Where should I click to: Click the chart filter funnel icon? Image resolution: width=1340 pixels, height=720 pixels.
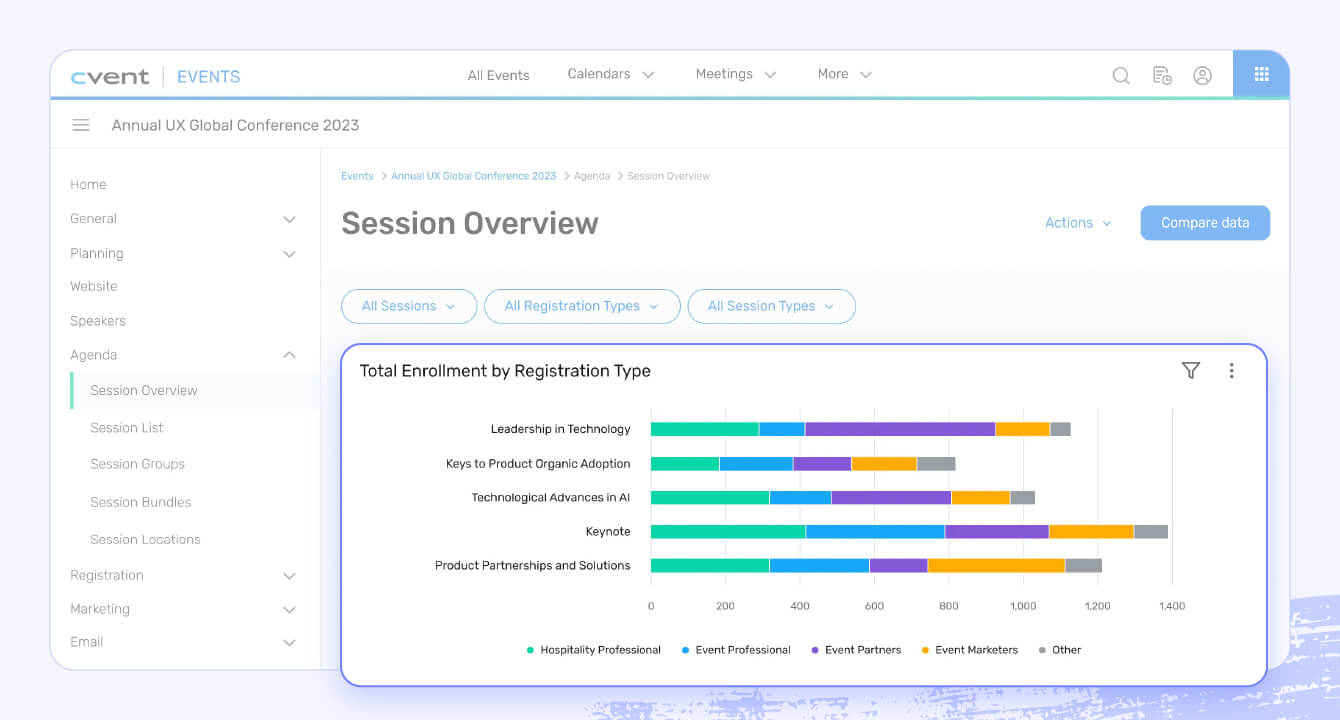pyautogui.click(x=1190, y=370)
